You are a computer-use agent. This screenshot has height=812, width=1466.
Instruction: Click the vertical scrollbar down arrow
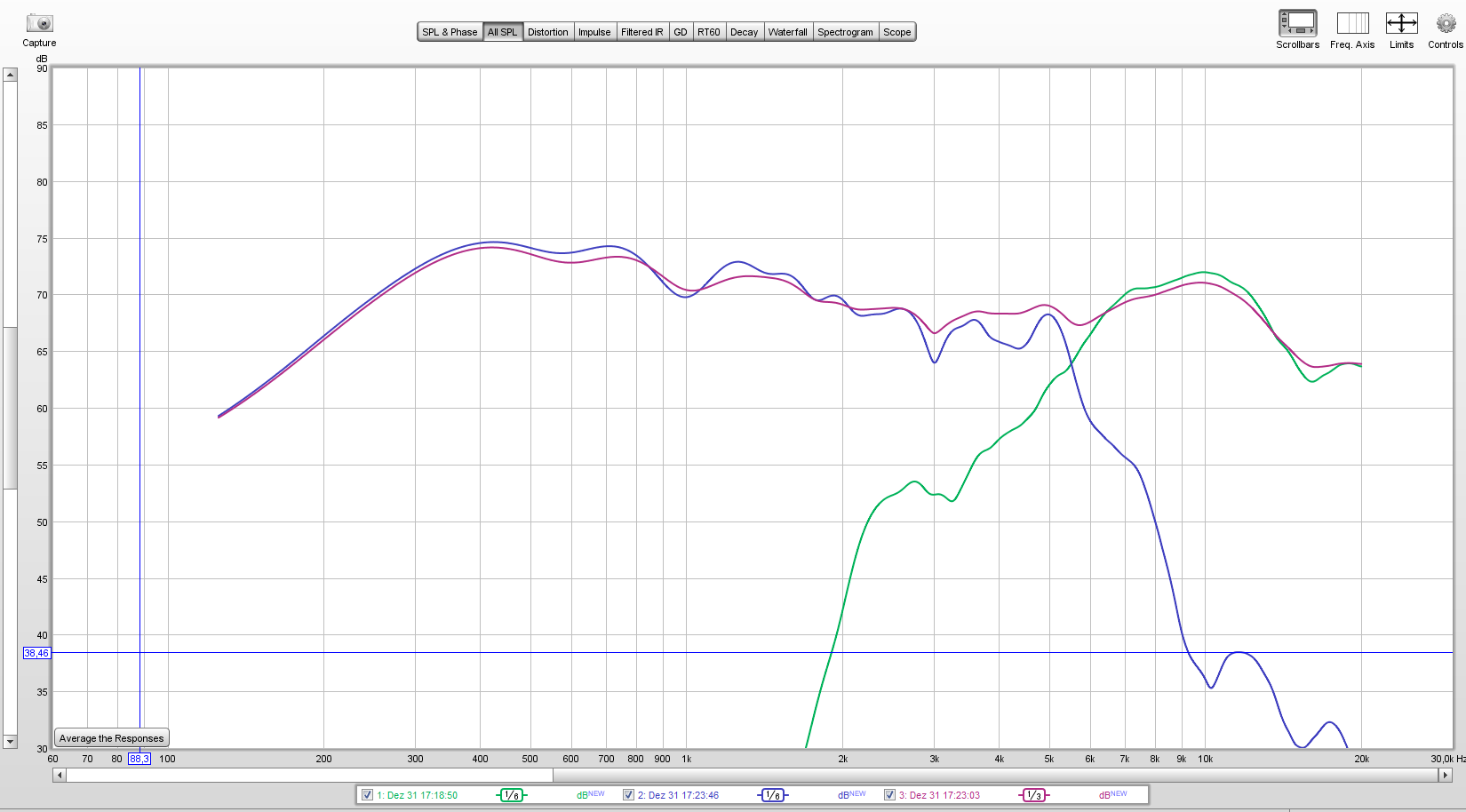pos(10,741)
